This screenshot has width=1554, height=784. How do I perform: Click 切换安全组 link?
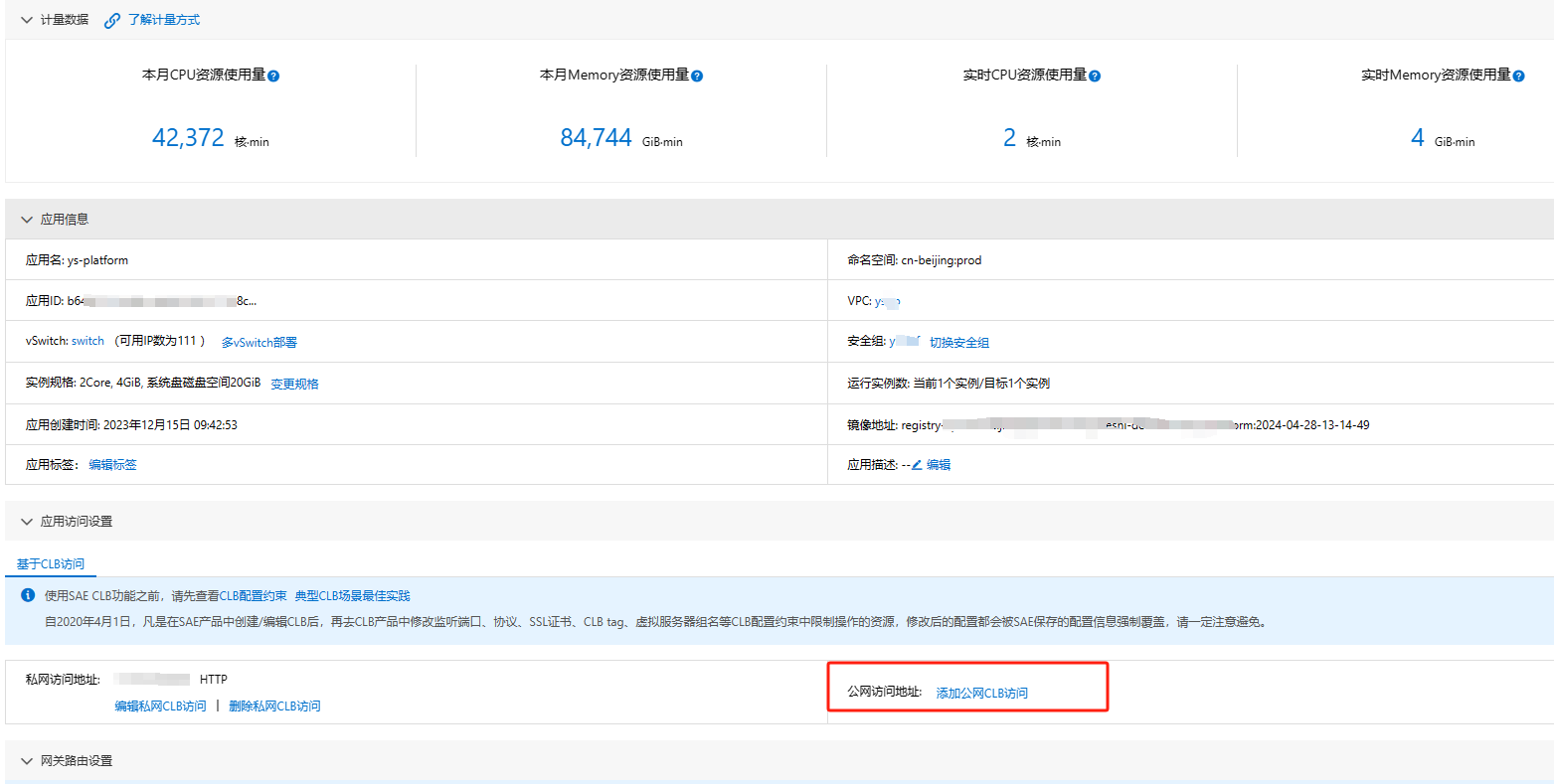[x=959, y=343]
